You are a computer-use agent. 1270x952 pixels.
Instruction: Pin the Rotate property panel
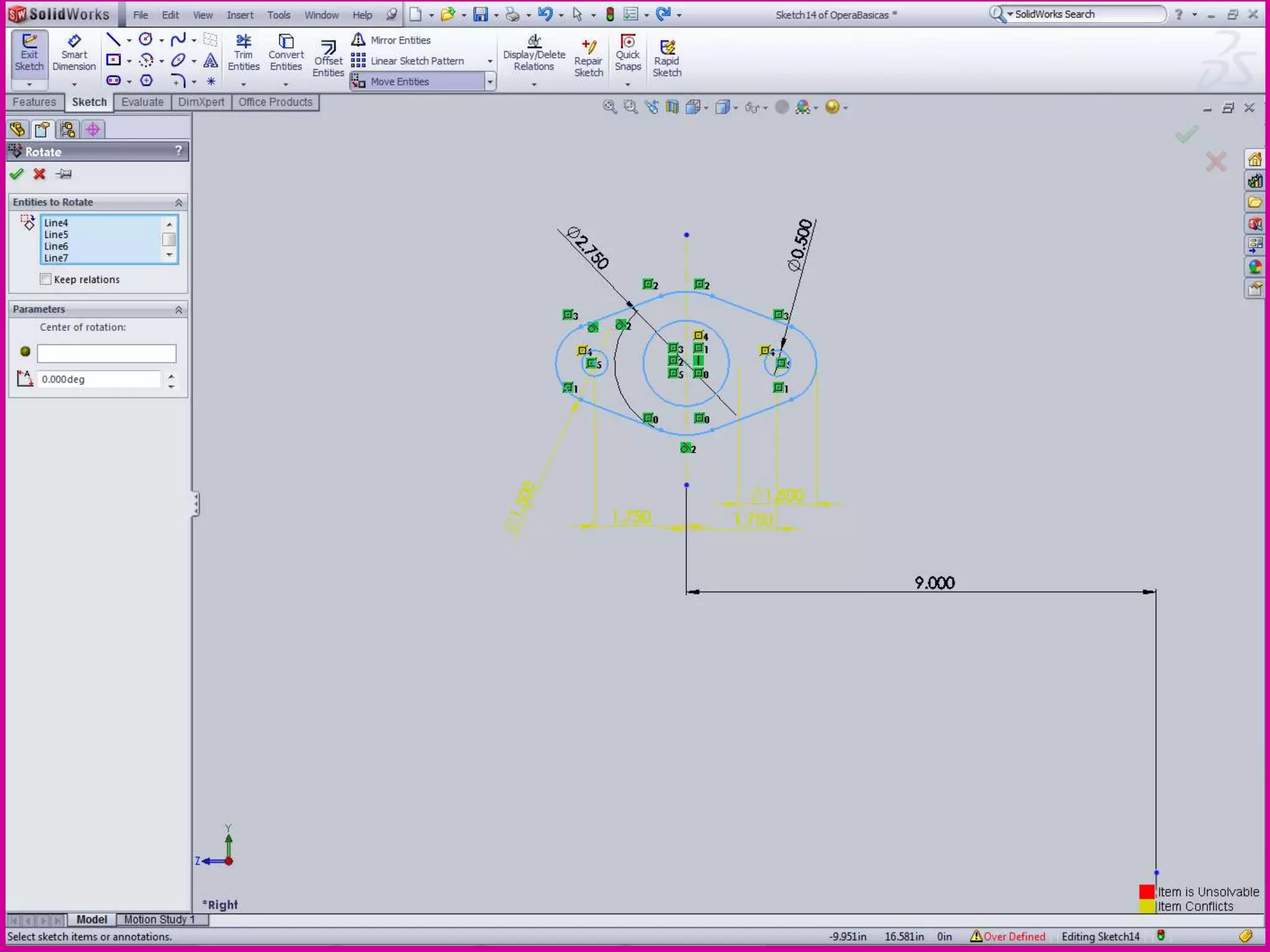64,174
